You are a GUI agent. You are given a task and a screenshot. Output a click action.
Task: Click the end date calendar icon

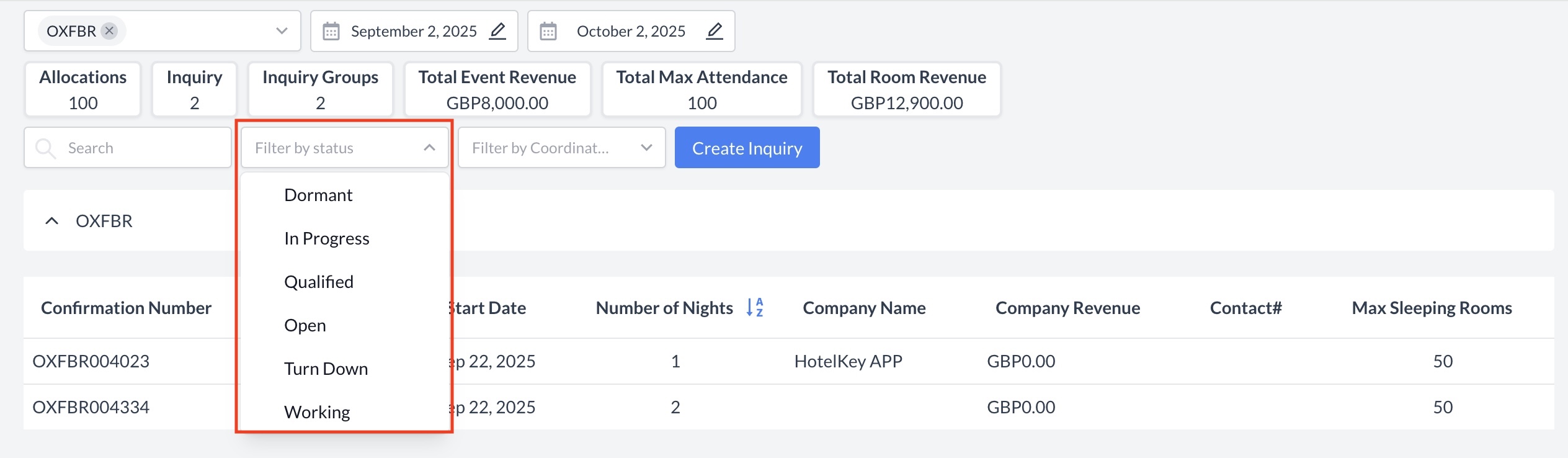(548, 31)
